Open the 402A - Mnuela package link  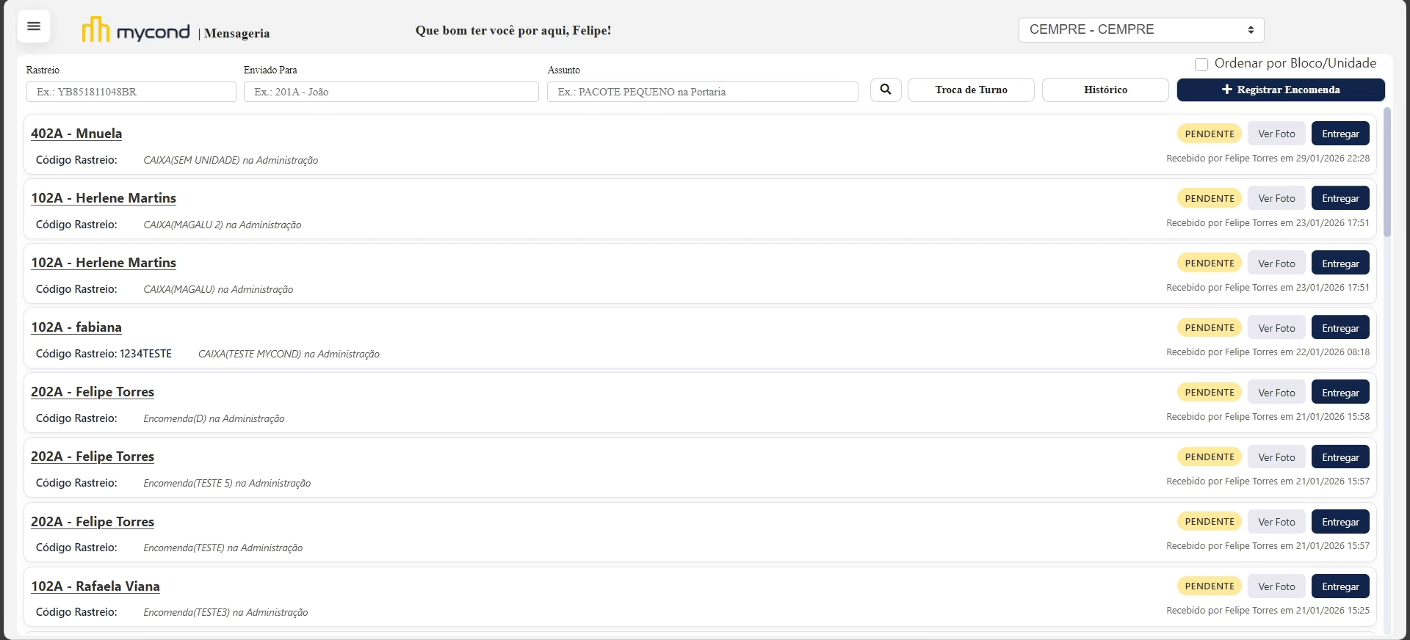click(x=76, y=134)
